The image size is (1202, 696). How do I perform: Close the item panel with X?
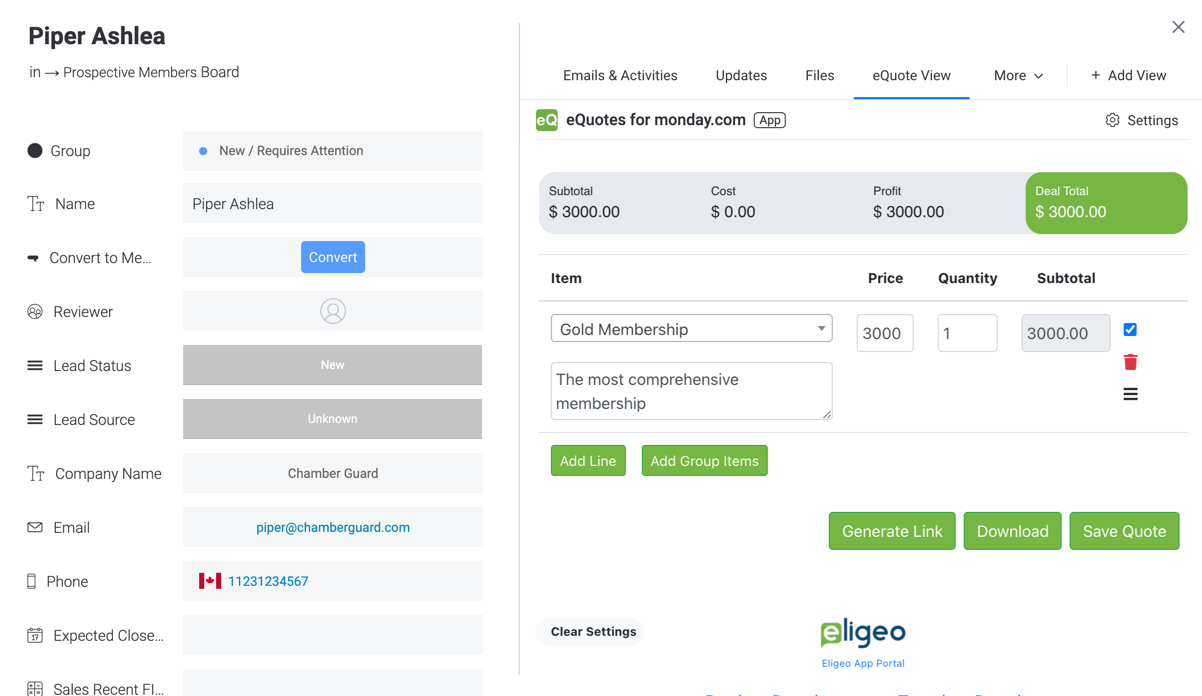[1178, 27]
